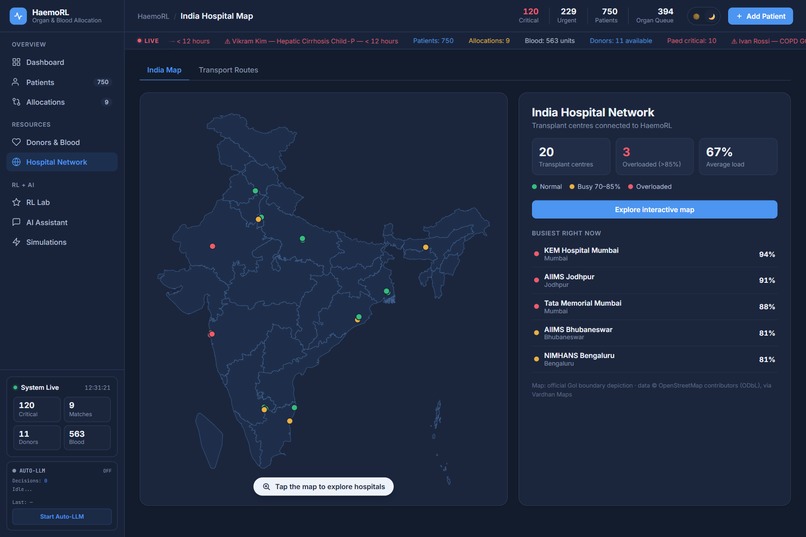The width and height of the screenshot is (806, 537).
Task: Switch to the India Map tab
Action: [164, 70]
